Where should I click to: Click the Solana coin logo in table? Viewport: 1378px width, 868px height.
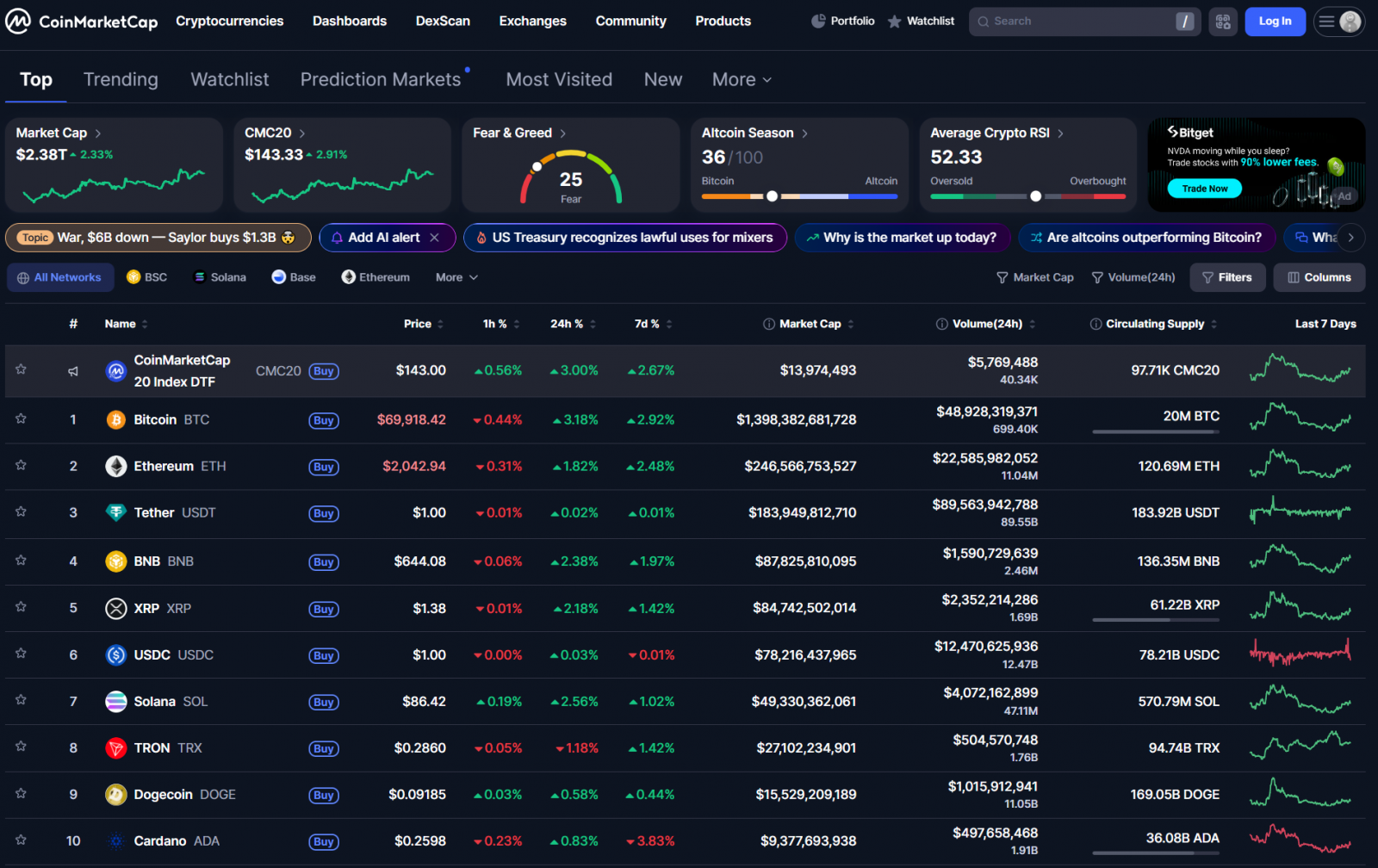coord(115,702)
